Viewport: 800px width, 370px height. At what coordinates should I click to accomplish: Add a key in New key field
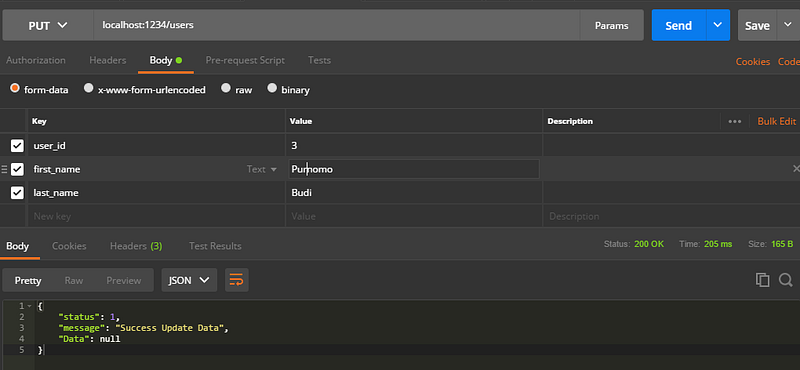[x=156, y=216]
